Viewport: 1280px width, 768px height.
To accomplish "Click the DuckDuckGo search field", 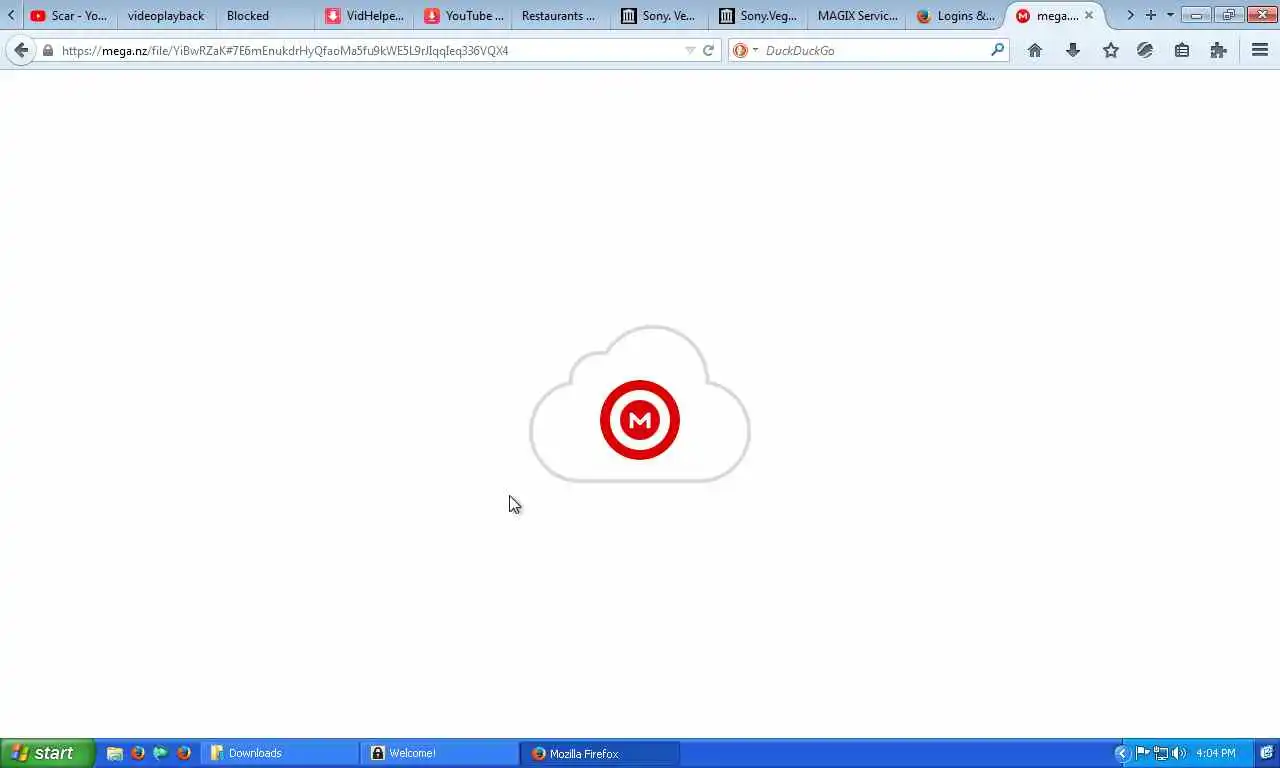I will [875, 50].
